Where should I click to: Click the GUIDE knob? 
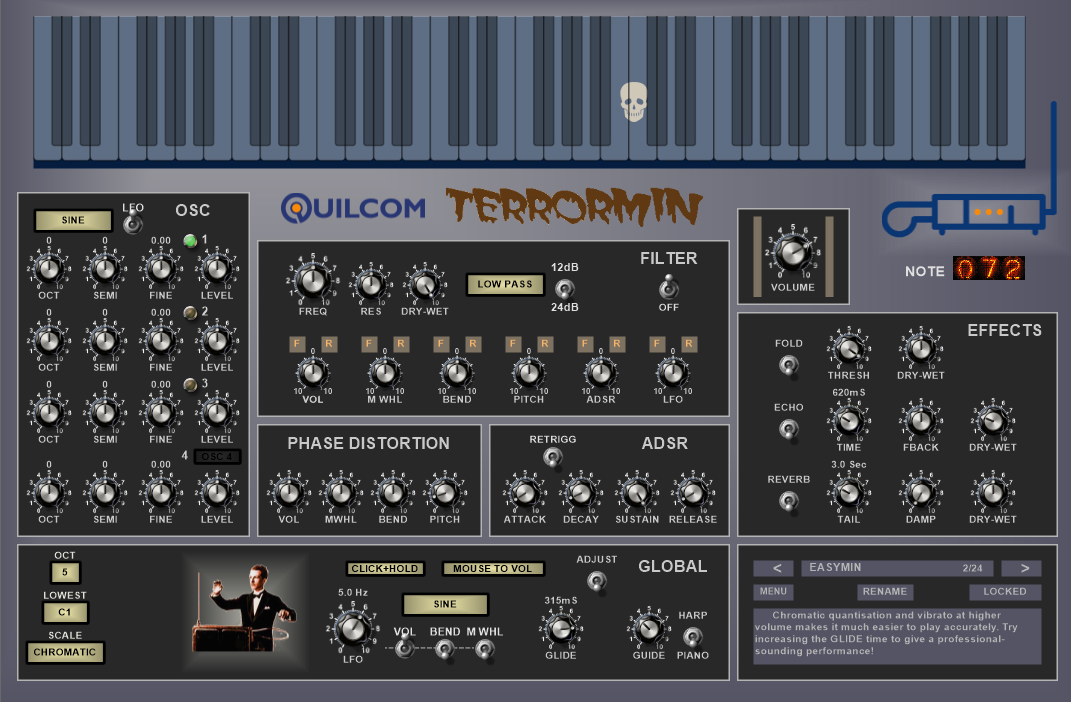point(648,628)
